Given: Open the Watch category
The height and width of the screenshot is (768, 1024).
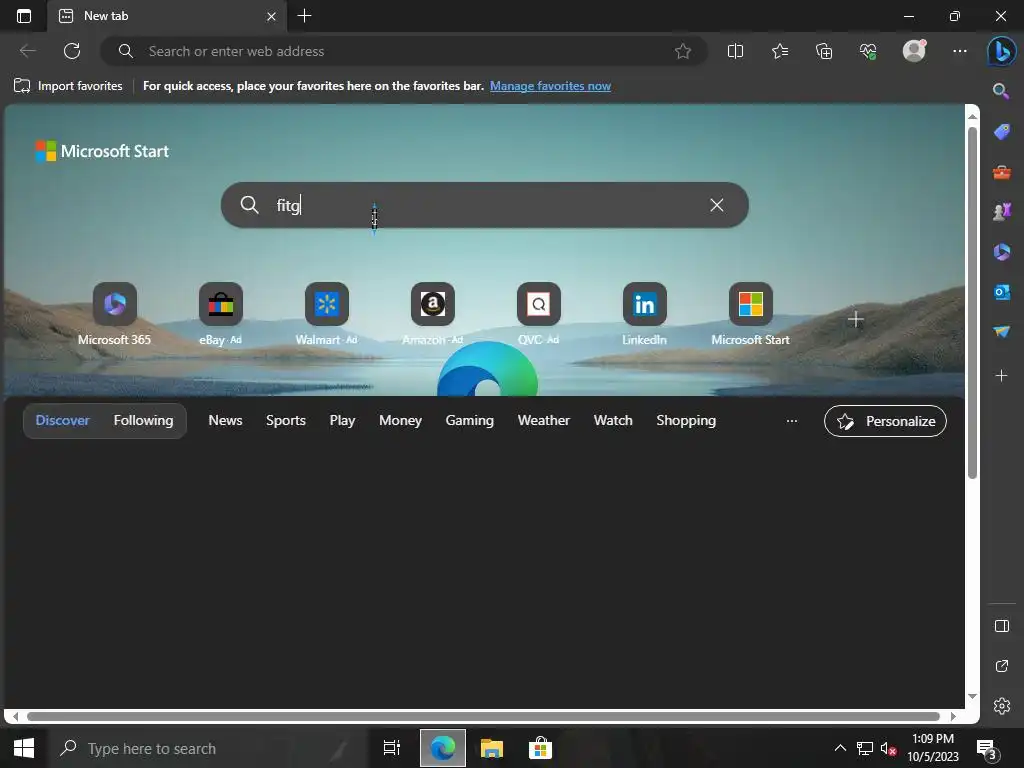Looking at the screenshot, I should 613,420.
